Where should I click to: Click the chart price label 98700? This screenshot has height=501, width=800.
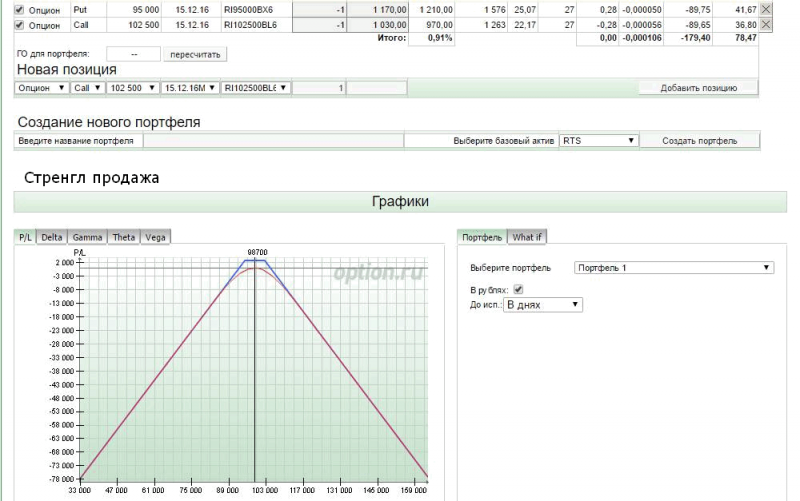point(257,252)
